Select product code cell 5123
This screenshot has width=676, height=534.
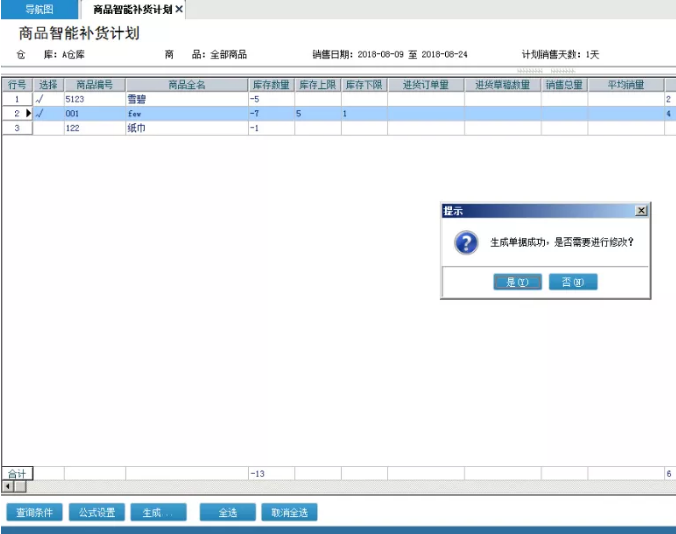[95, 99]
